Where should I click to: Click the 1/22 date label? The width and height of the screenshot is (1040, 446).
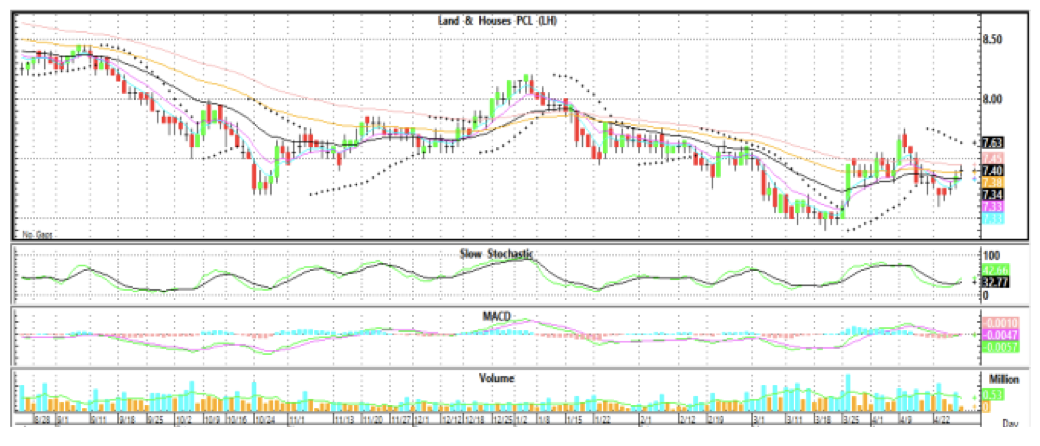point(602,419)
